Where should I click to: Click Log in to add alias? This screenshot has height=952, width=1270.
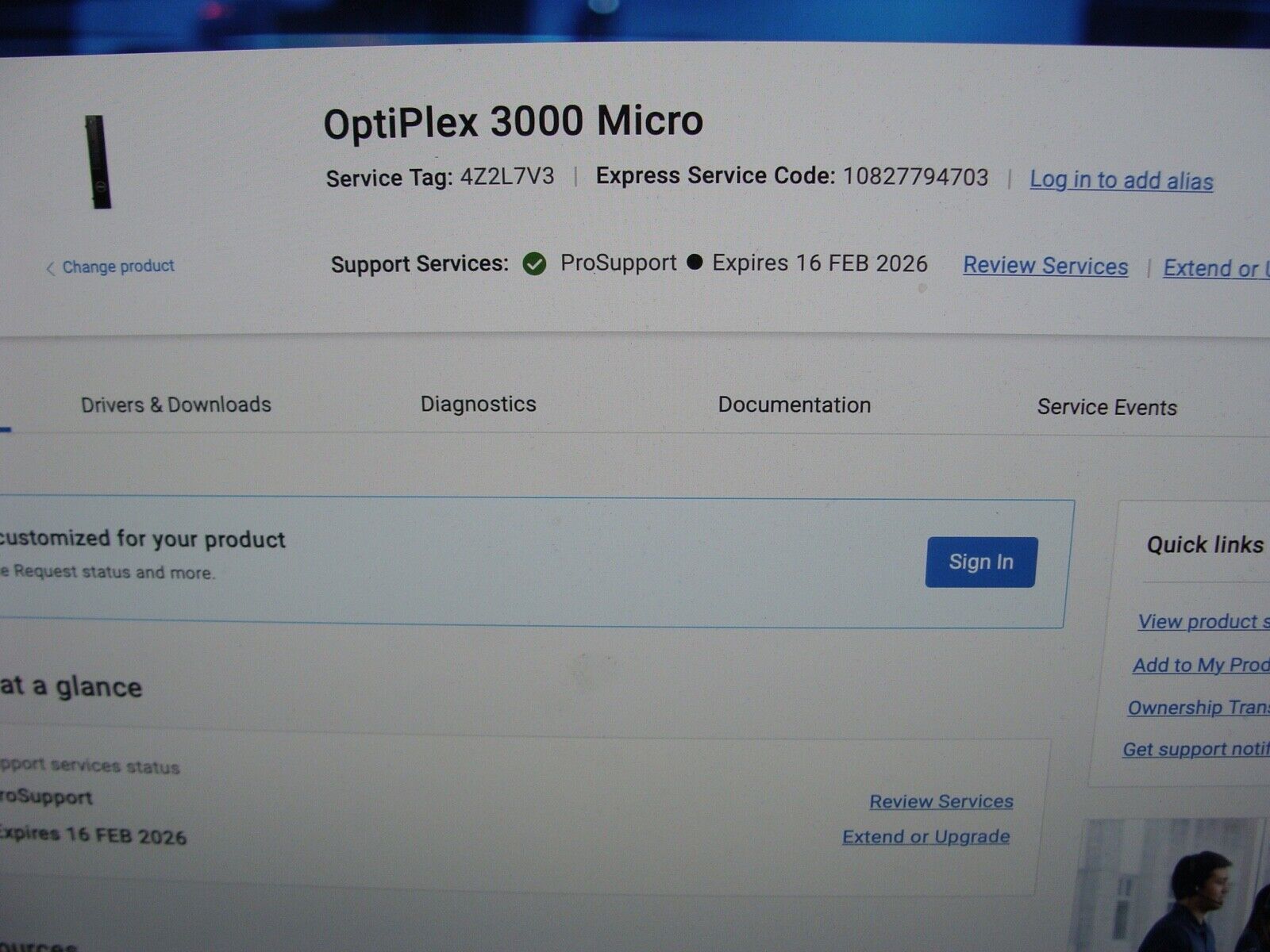[x=1122, y=180]
